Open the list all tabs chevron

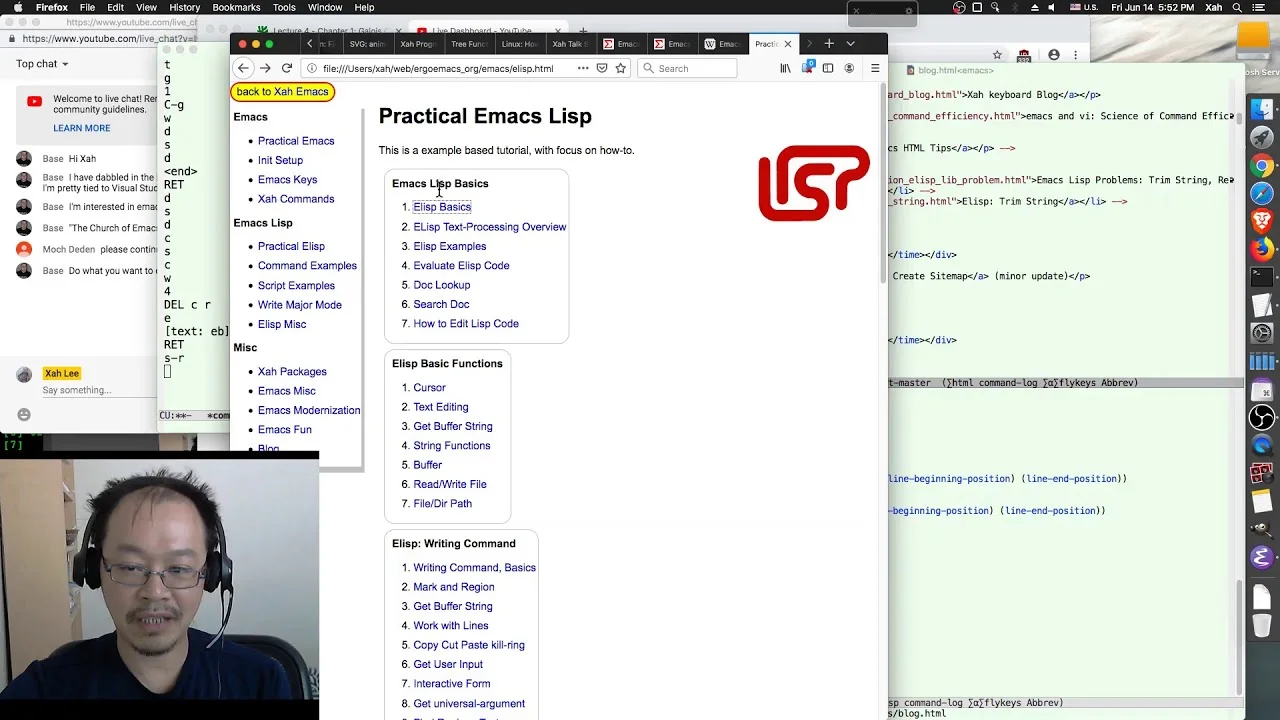(851, 44)
